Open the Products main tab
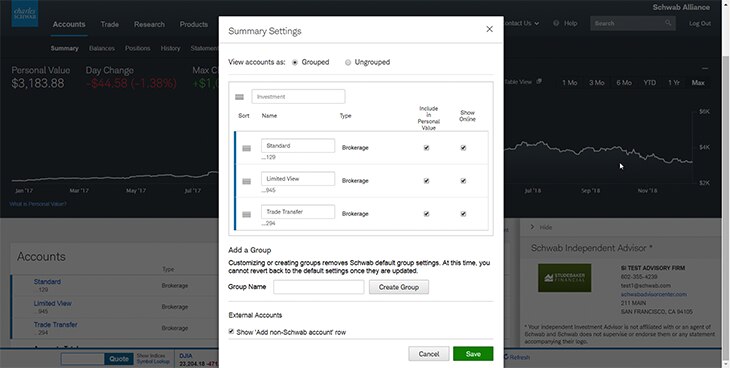 coord(194,24)
